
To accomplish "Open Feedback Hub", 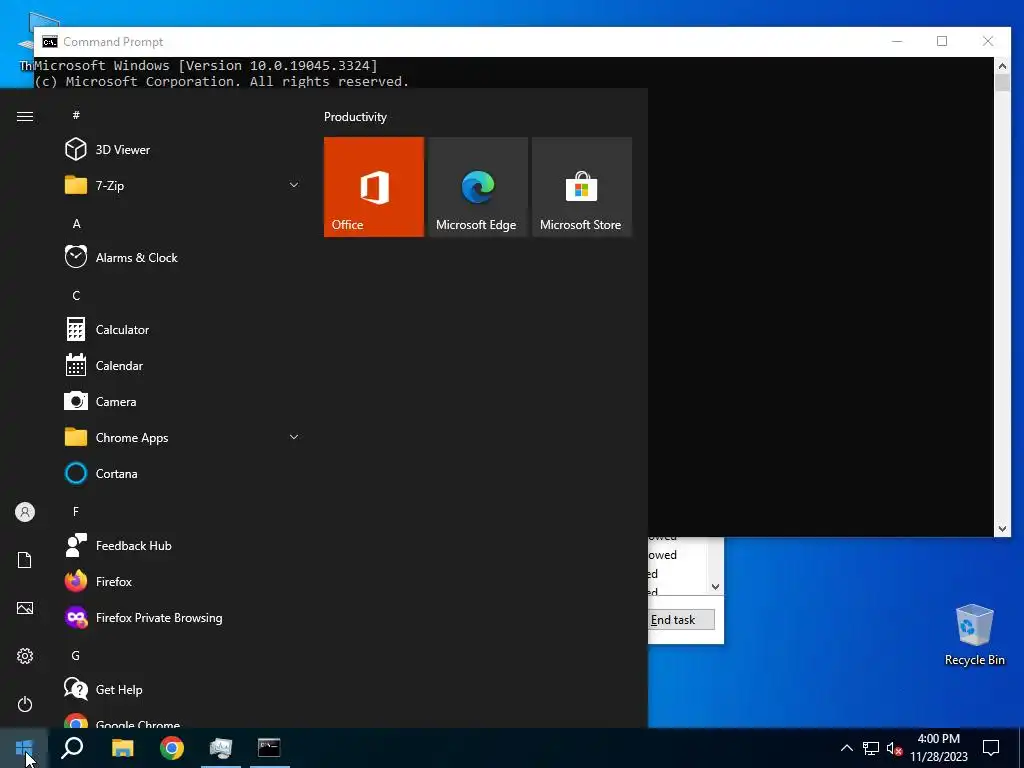I will (181, 545).
